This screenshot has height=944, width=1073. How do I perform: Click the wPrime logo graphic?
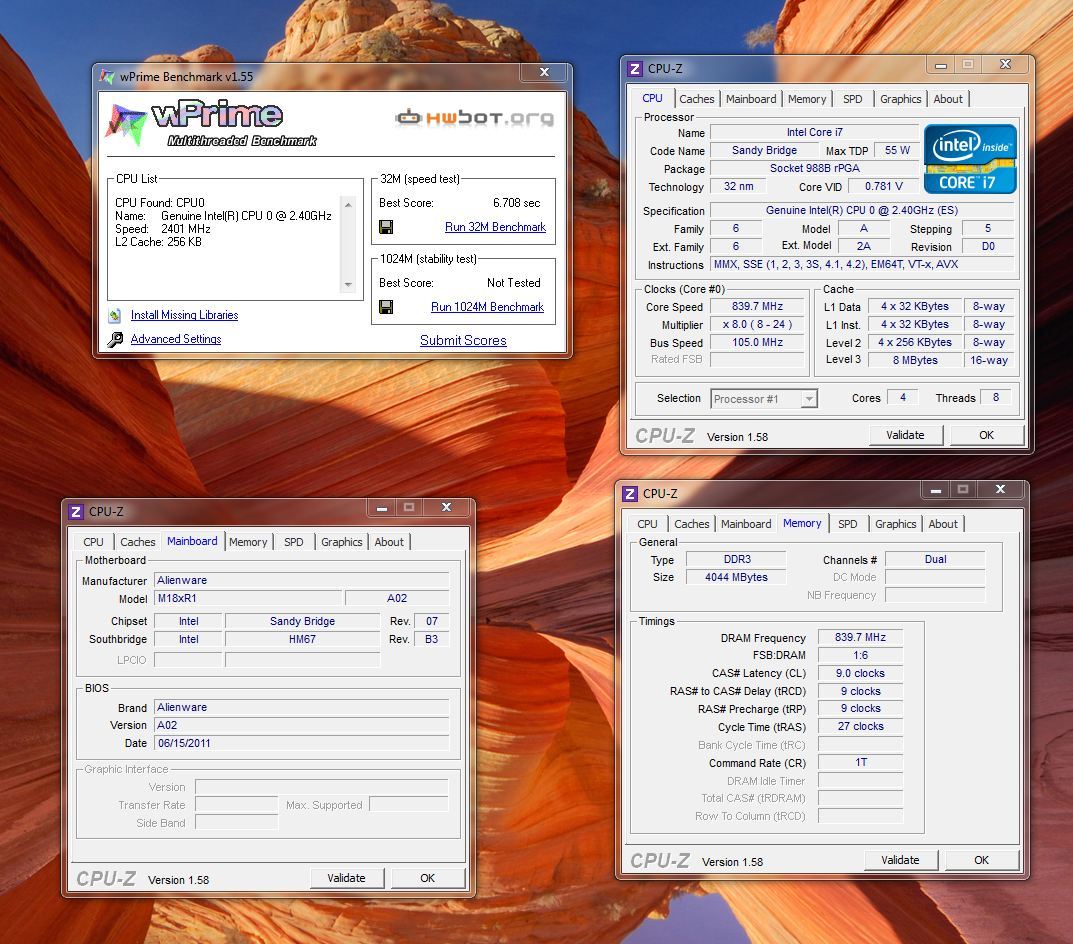click(x=212, y=123)
